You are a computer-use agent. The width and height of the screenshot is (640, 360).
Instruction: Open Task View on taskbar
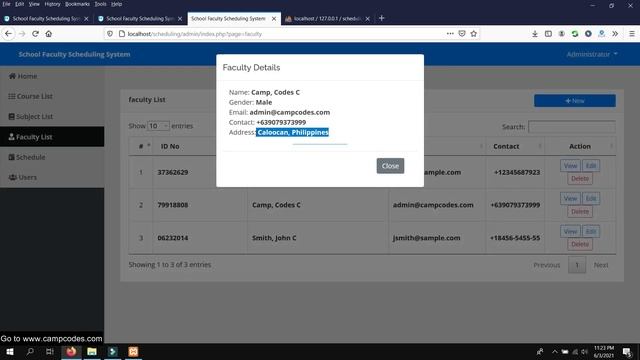coord(50,351)
